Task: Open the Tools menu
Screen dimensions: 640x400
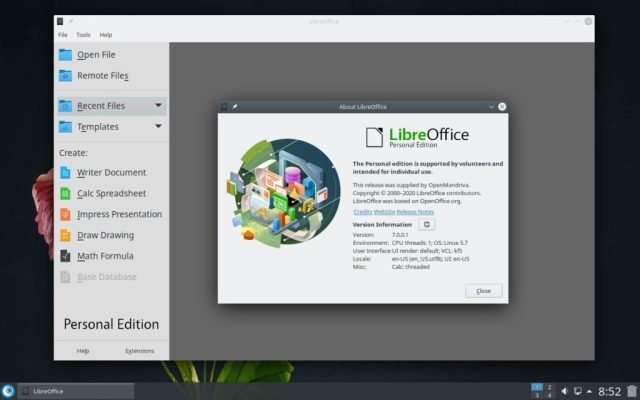Action: tap(83, 34)
